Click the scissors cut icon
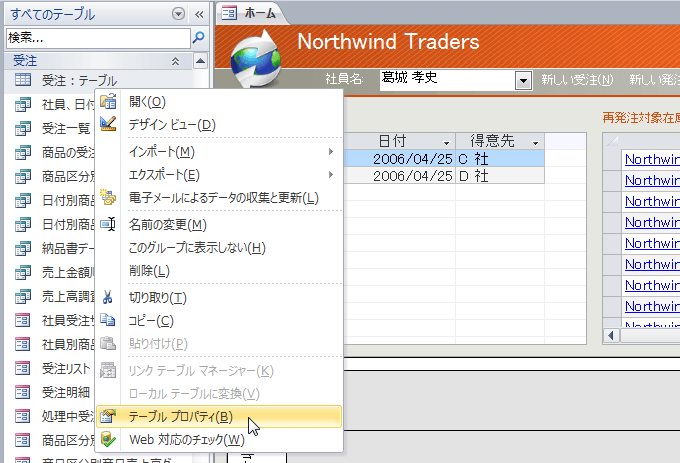This screenshot has width=680, height=463. point(108,297)
